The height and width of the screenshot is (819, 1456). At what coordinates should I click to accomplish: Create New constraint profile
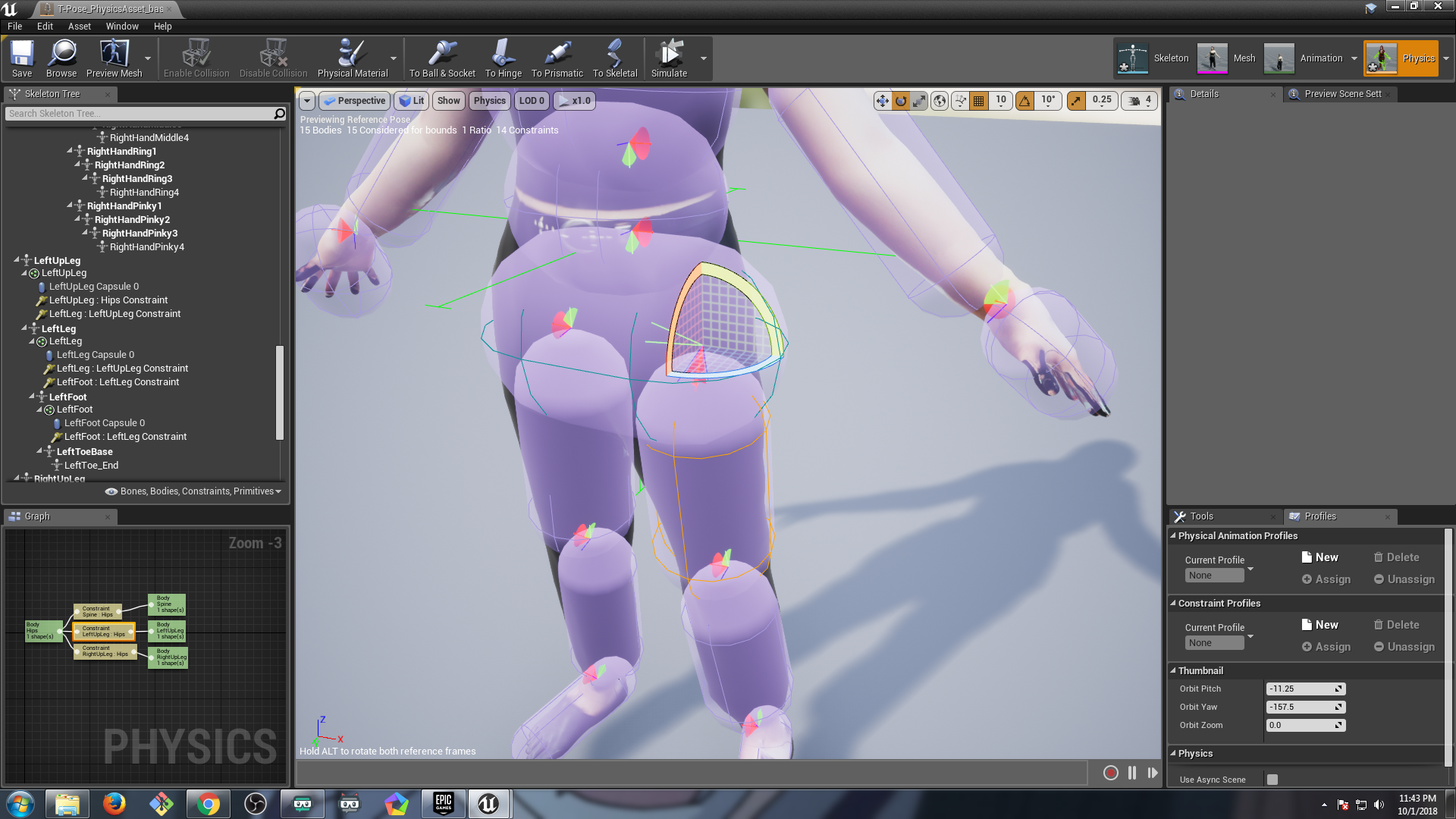1319,625
